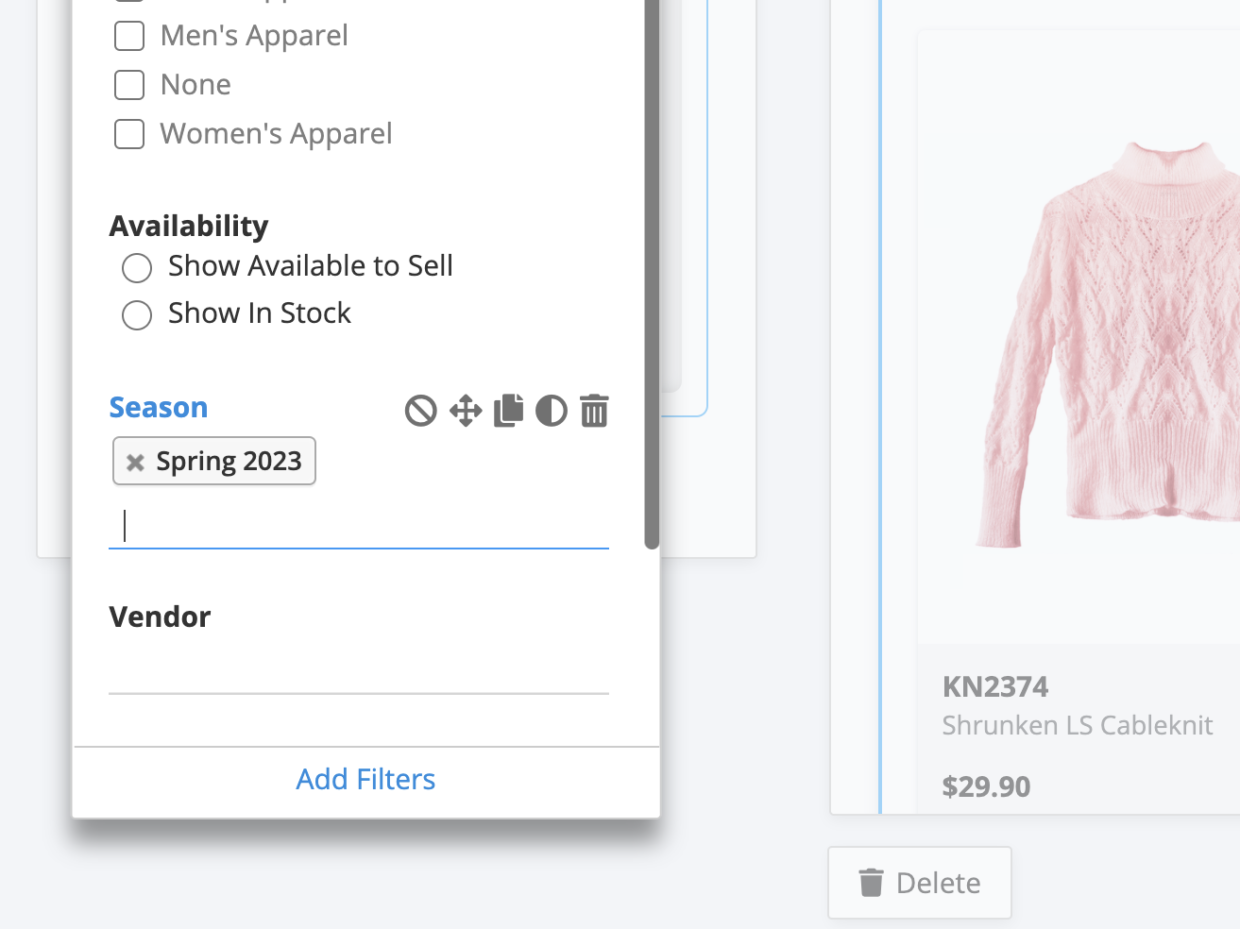The width and height of the screenshot is (1240, 929).
Task: Select Show In Stock
Action: coord(137,314)
